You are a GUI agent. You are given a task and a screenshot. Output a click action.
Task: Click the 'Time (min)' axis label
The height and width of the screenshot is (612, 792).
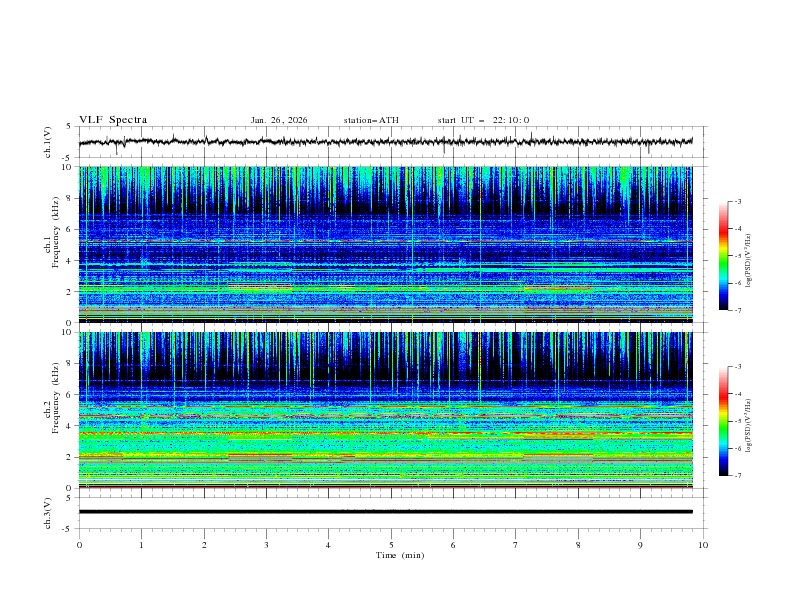[x=400, y=555]
